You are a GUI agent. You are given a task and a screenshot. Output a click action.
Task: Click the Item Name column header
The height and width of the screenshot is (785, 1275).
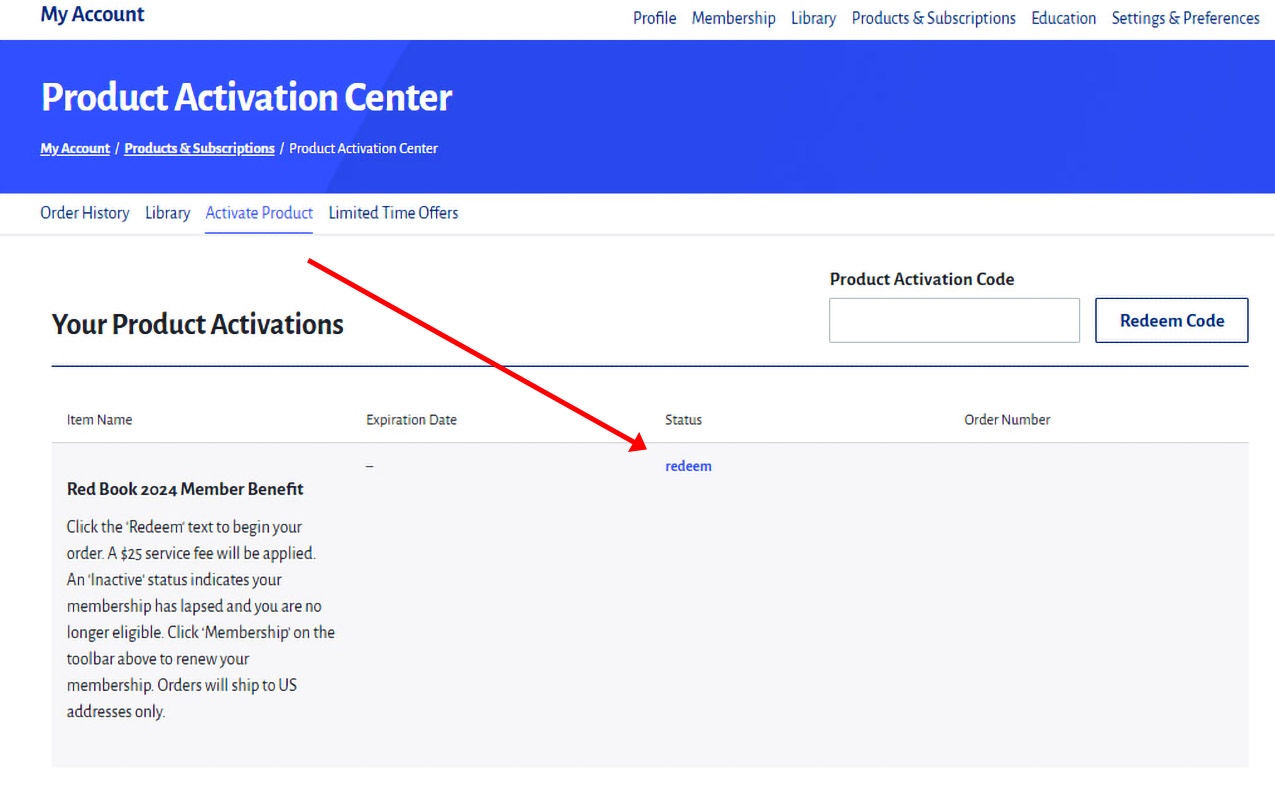99,420
